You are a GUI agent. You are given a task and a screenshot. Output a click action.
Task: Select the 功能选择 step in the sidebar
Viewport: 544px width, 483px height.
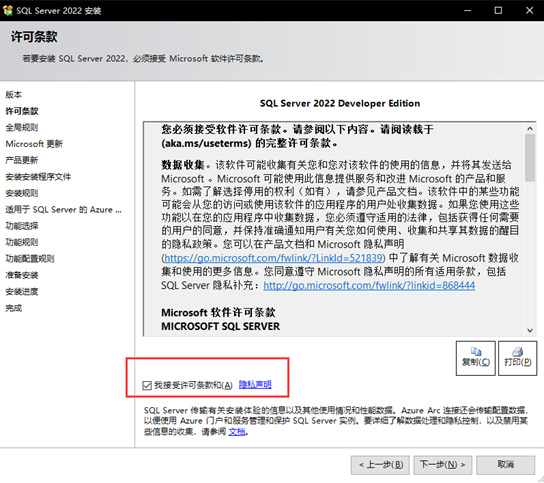pyautogui.click(x=22, y=226)
